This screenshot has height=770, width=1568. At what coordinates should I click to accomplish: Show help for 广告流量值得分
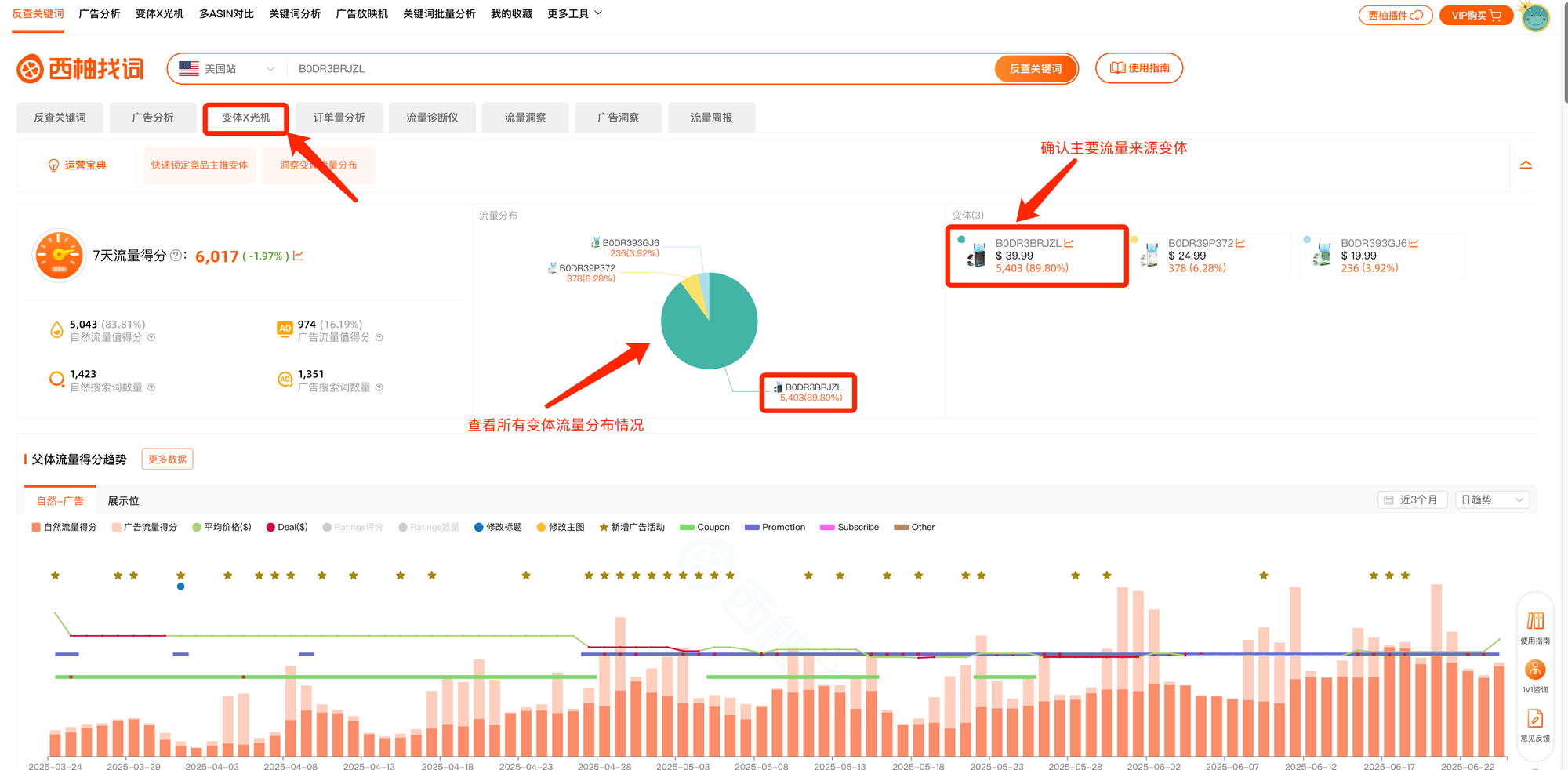(379, 337)
